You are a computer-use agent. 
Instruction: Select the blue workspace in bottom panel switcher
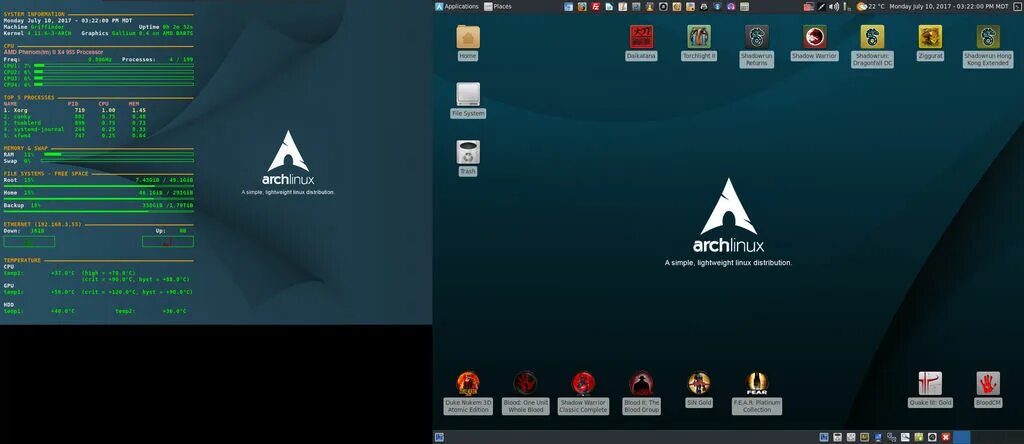click(961, 437)
